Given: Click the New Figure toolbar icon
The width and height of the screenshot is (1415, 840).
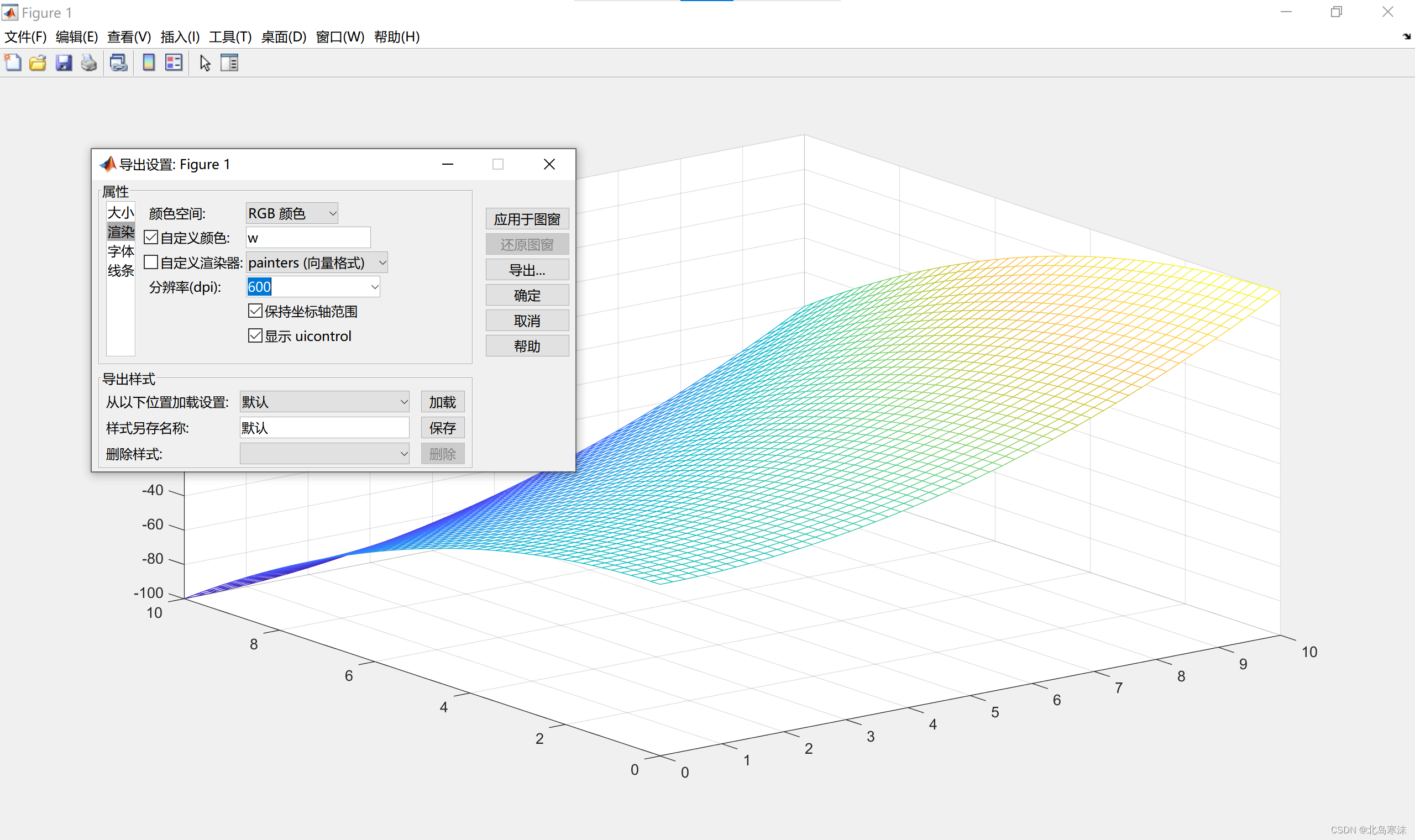Looking at the screenshot, I should (13, 63).
